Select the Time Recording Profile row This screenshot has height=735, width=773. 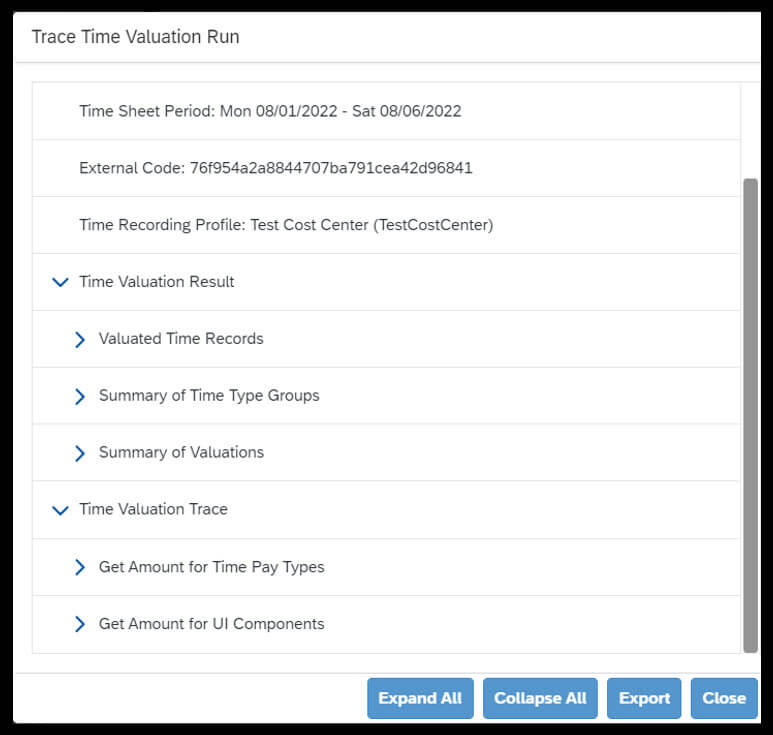pos(386,225)
